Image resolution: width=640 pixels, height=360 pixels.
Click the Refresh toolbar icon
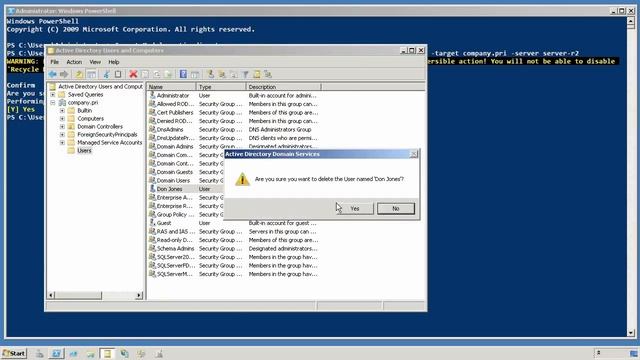click(x=157, y=74)
